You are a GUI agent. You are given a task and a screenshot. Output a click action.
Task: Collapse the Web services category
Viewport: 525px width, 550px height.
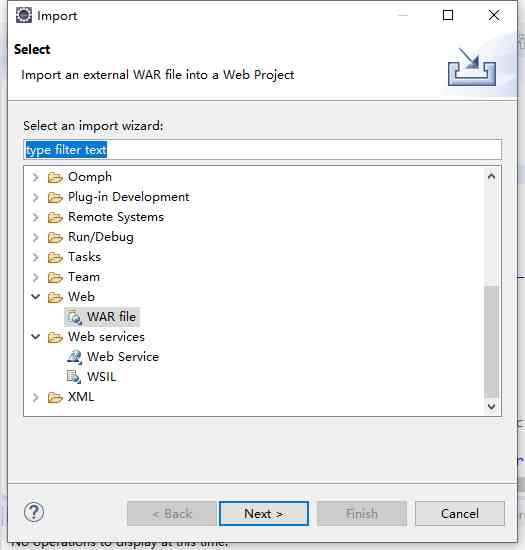coord(35,337)
